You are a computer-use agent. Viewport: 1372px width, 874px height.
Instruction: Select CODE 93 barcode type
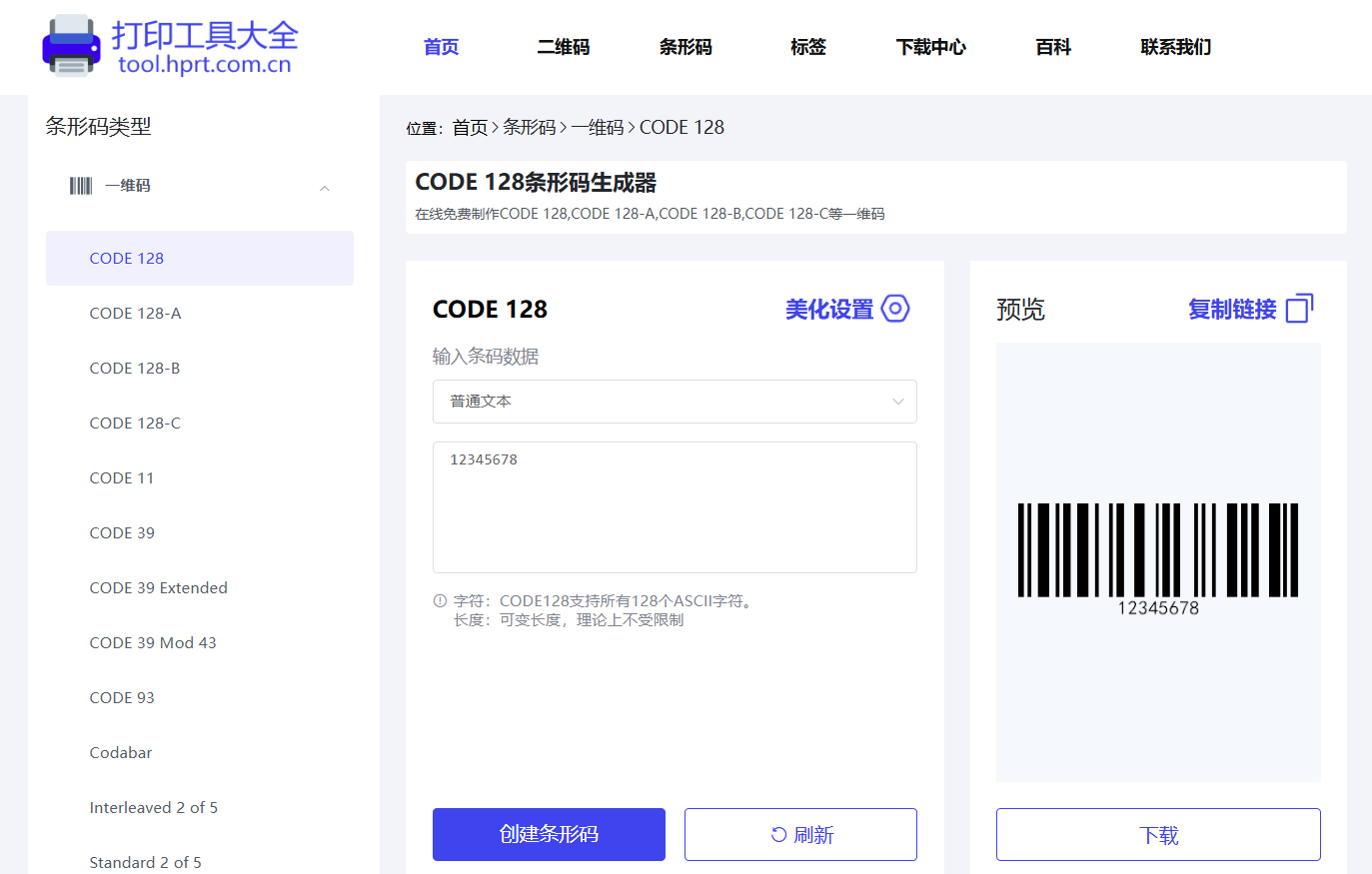click(200, 697)
